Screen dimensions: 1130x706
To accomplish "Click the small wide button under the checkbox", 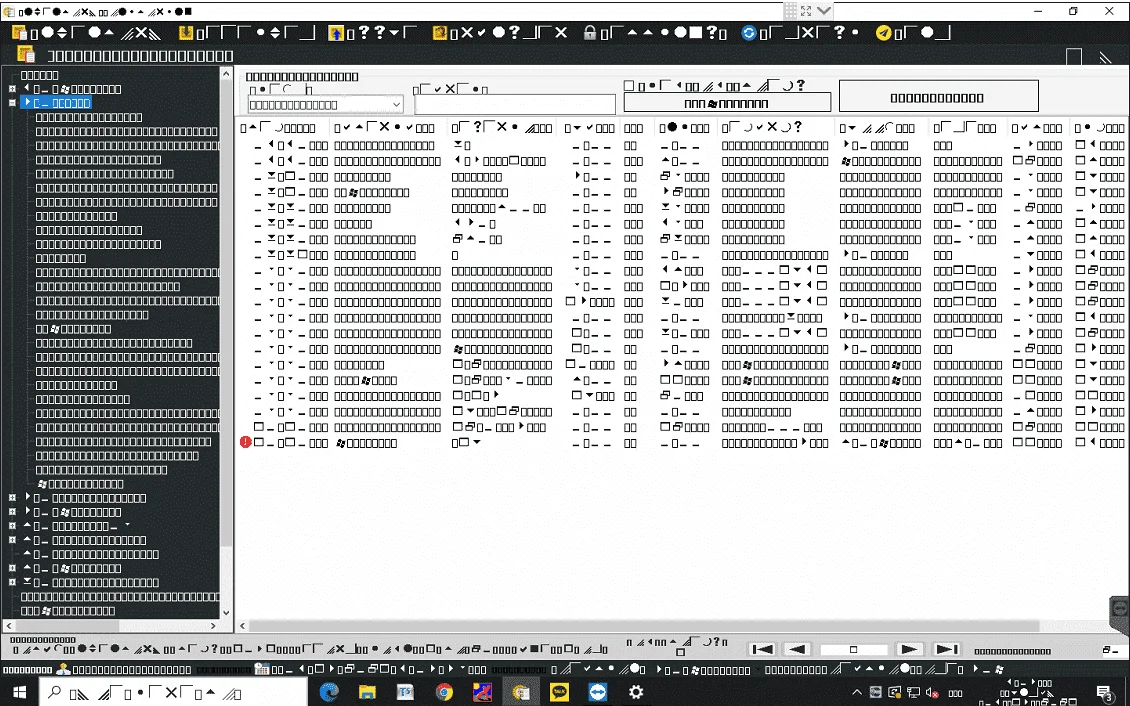I will 727,103.
